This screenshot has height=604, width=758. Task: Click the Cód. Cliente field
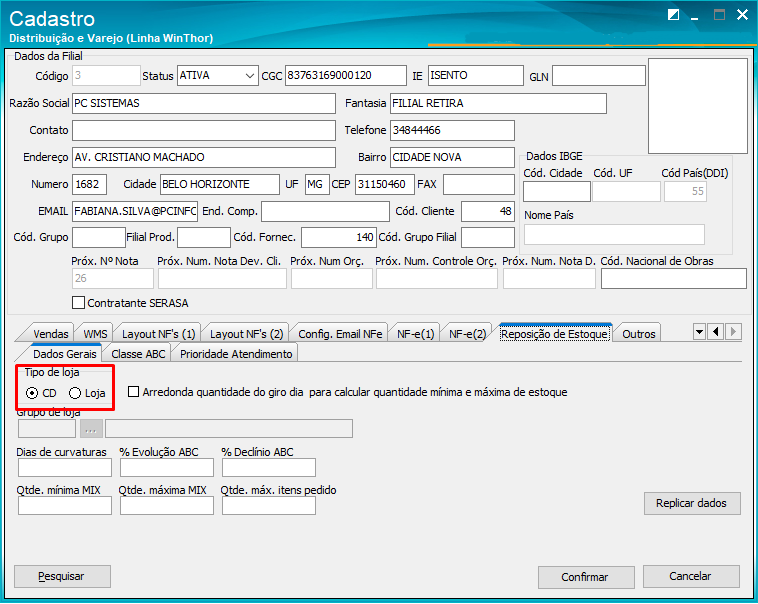point(488,211)
